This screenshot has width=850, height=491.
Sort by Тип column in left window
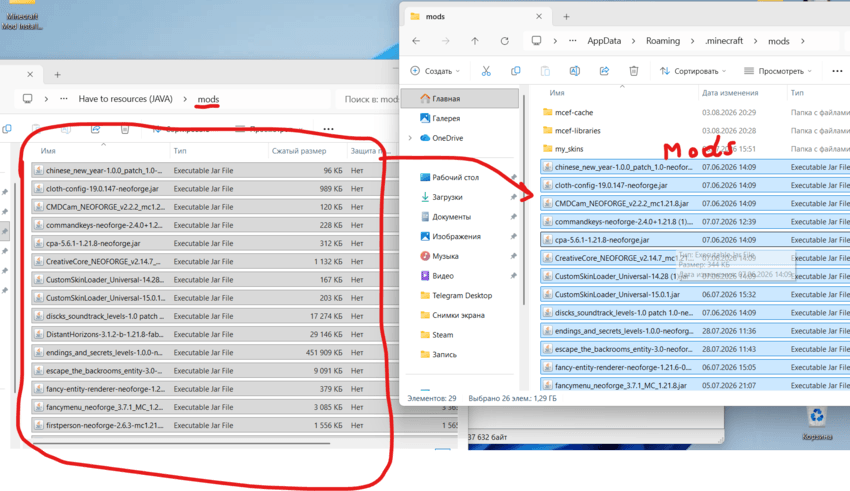(180, 151)
